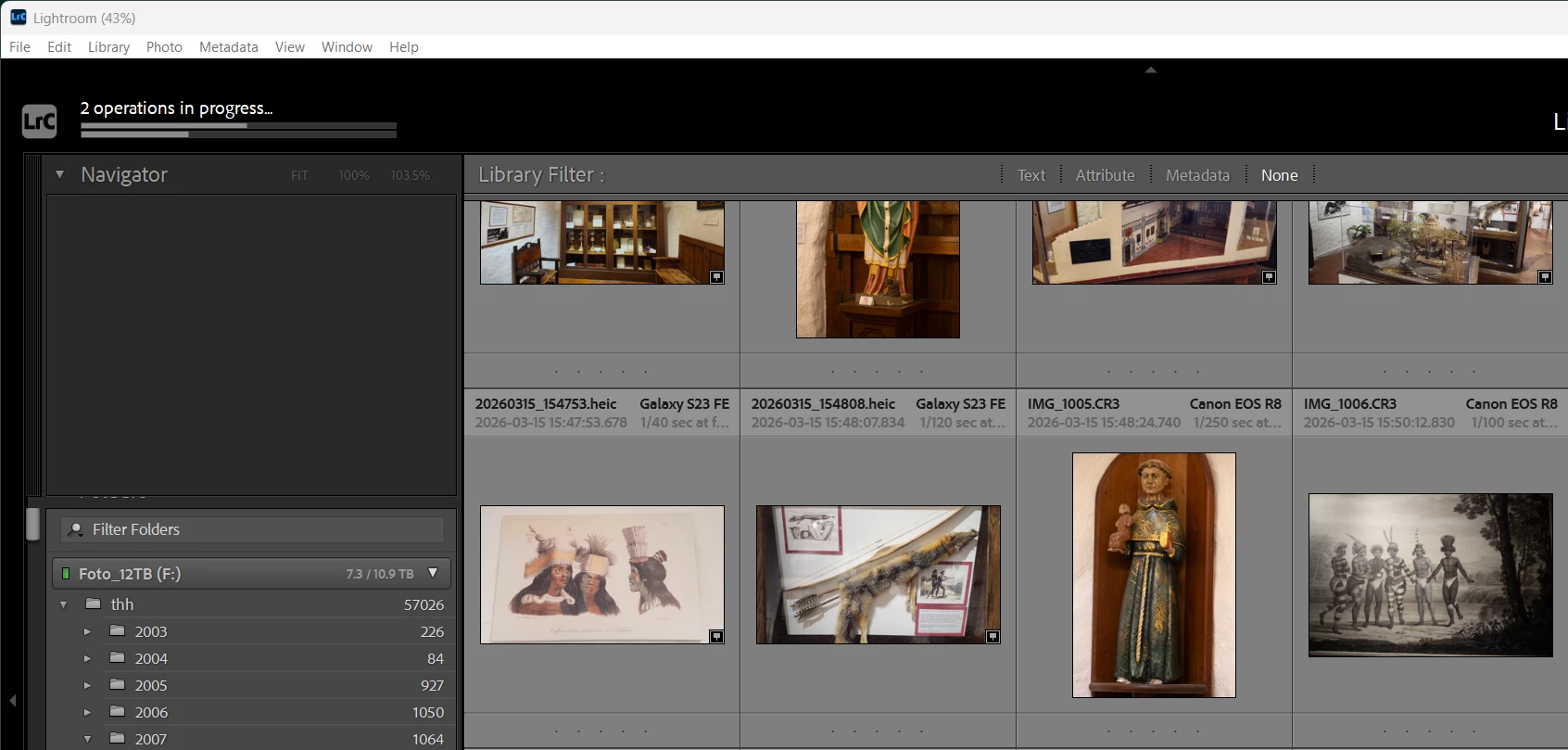Set Navigator zoom to 100%
The height and width of the screenshot is (750, 1568).
[354, 175]
